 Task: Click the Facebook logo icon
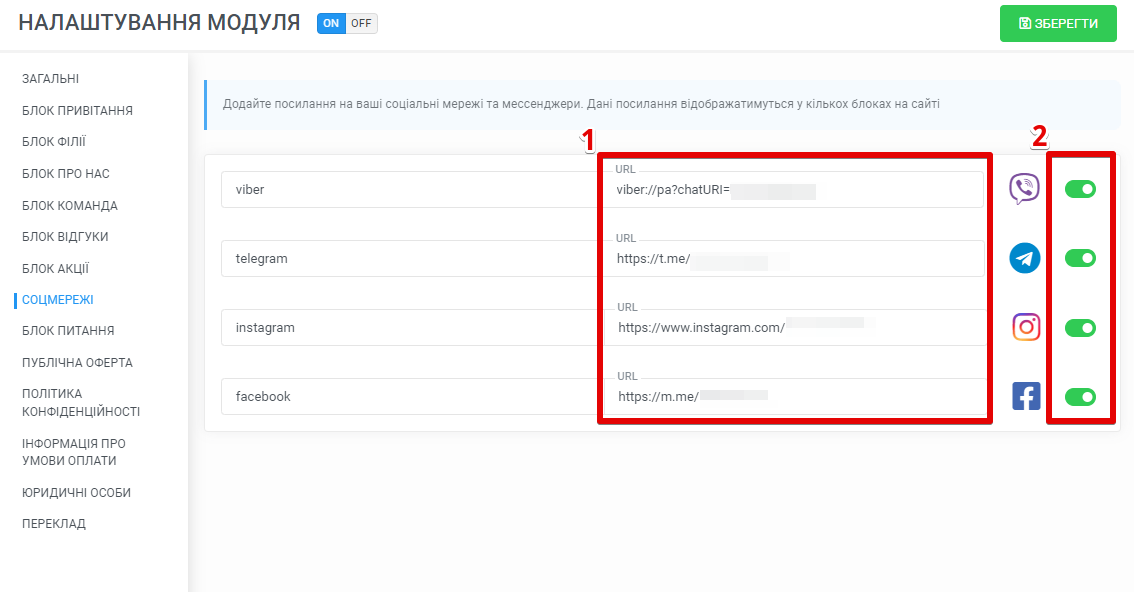tap(1026, 396)
